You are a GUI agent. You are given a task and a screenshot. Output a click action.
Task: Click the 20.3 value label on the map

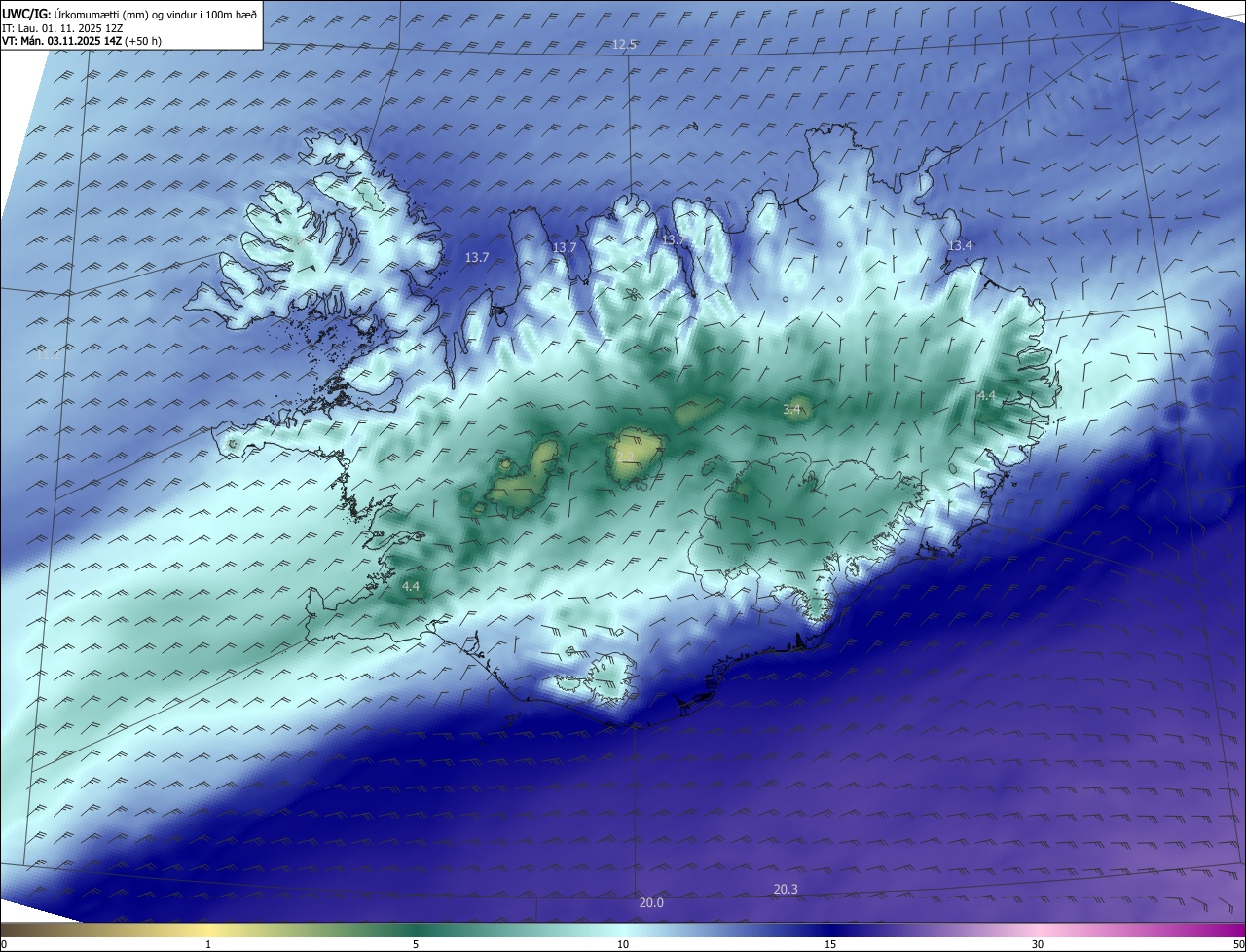tap(786, 890)
